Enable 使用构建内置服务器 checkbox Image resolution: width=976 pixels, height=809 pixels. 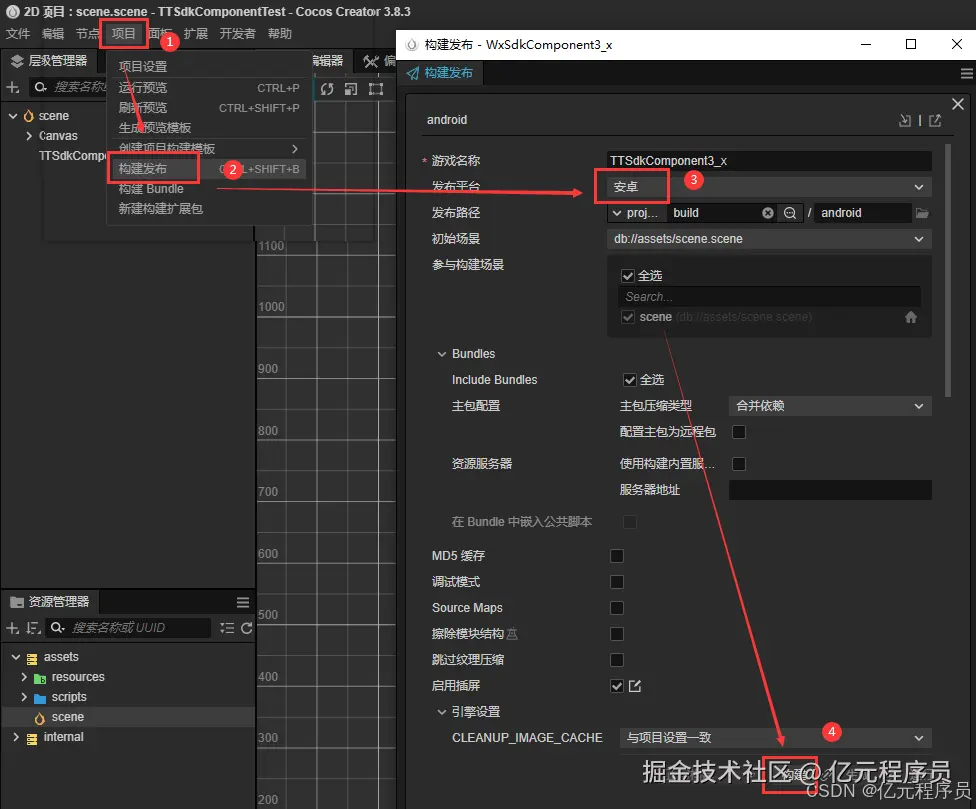tap(739, 464)
